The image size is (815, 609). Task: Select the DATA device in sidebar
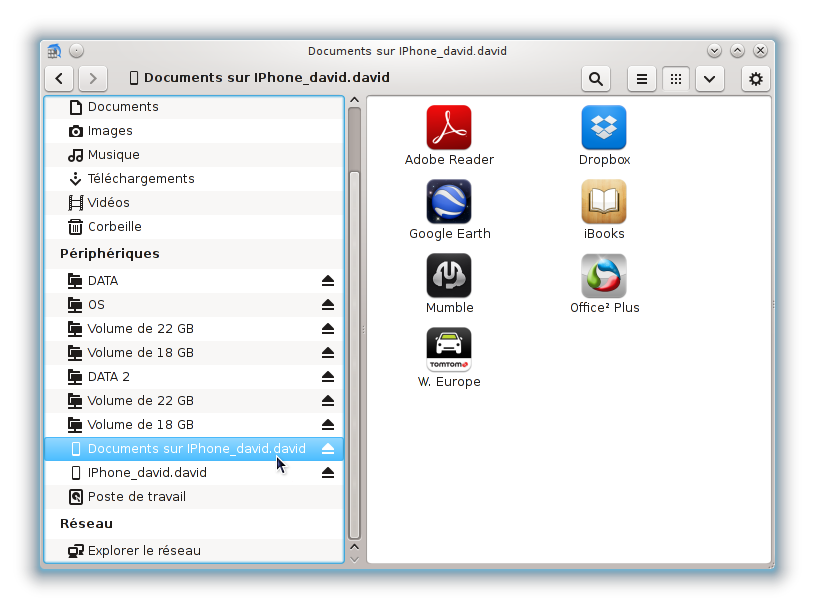[x=194, y=281]
